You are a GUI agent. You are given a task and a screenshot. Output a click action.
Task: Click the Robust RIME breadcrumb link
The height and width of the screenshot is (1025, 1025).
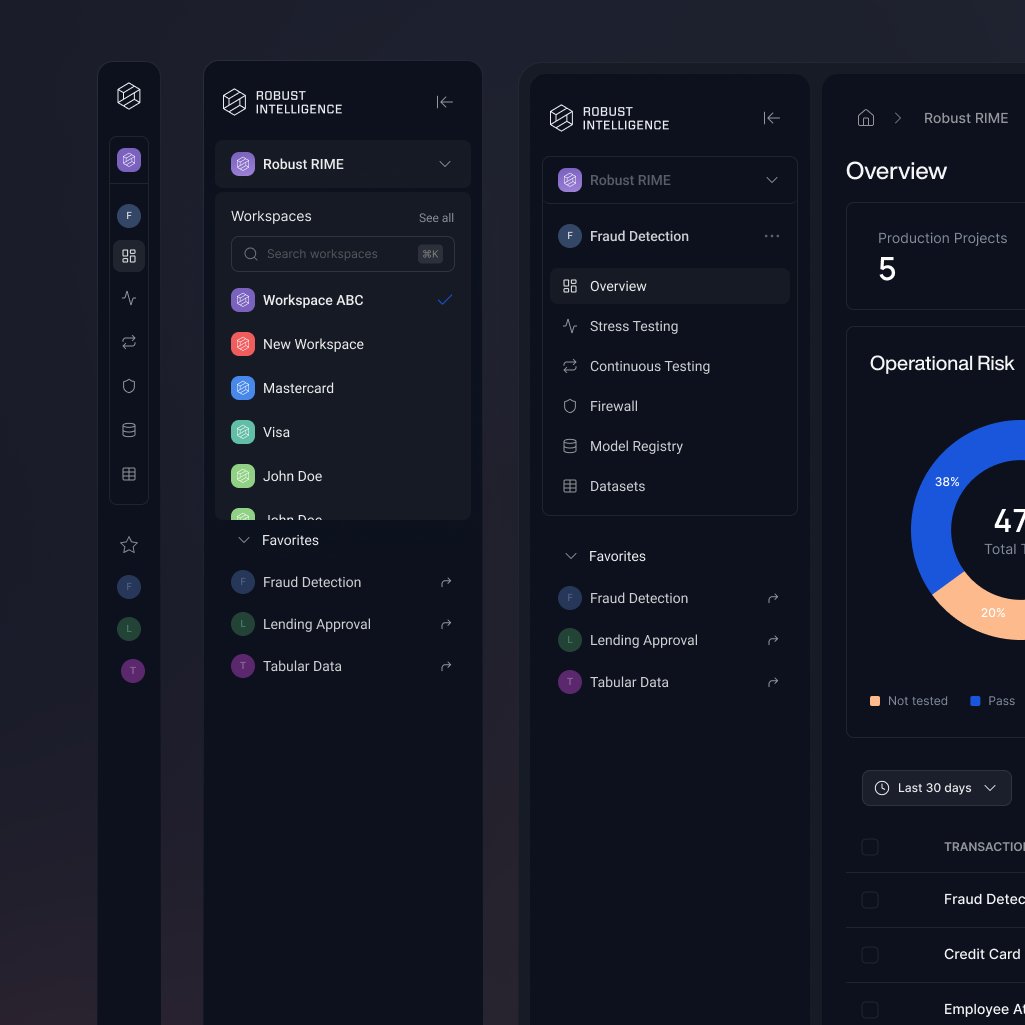[x=966, y=118]
